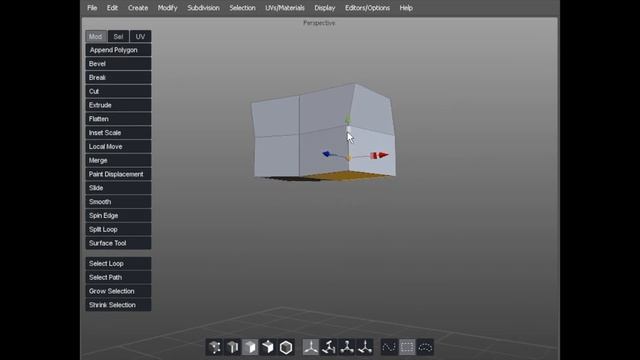Click the Append Polygon tool button
This screenshot has height=360, width=640.
pyautogui.click(x=118, y=50)
